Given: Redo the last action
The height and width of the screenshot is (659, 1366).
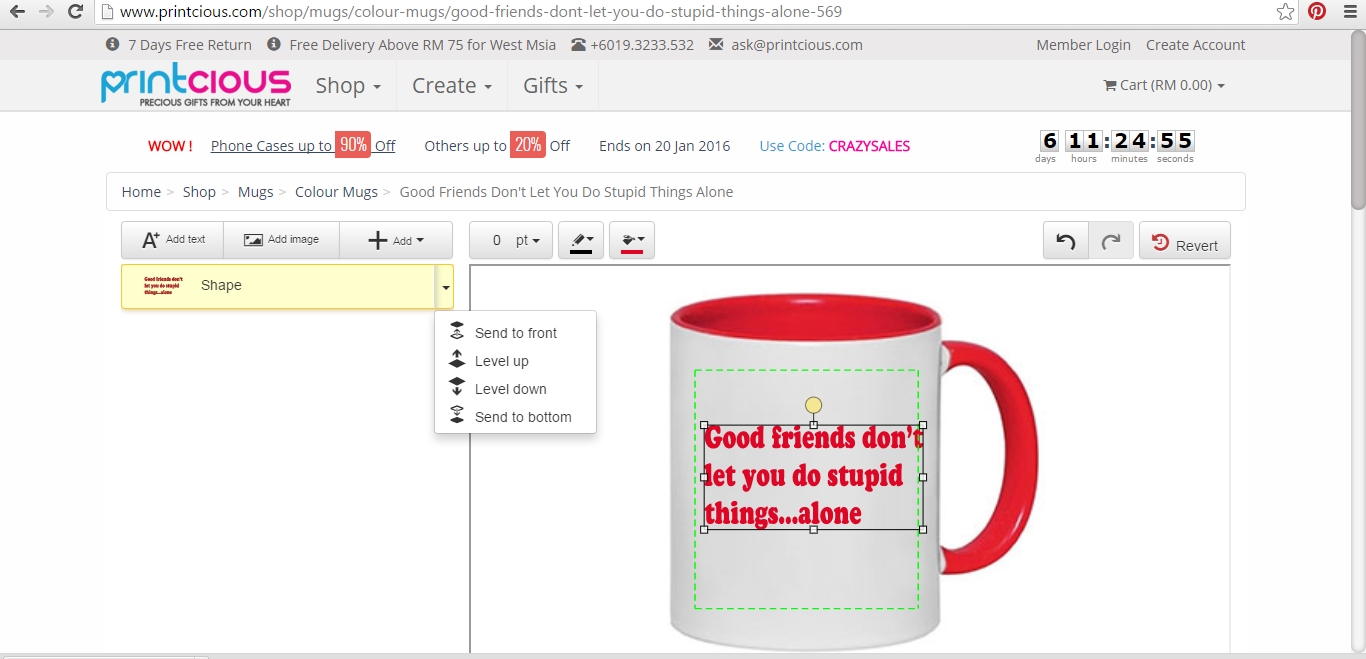Looking at the screenshot, I should pos(1111,241).
